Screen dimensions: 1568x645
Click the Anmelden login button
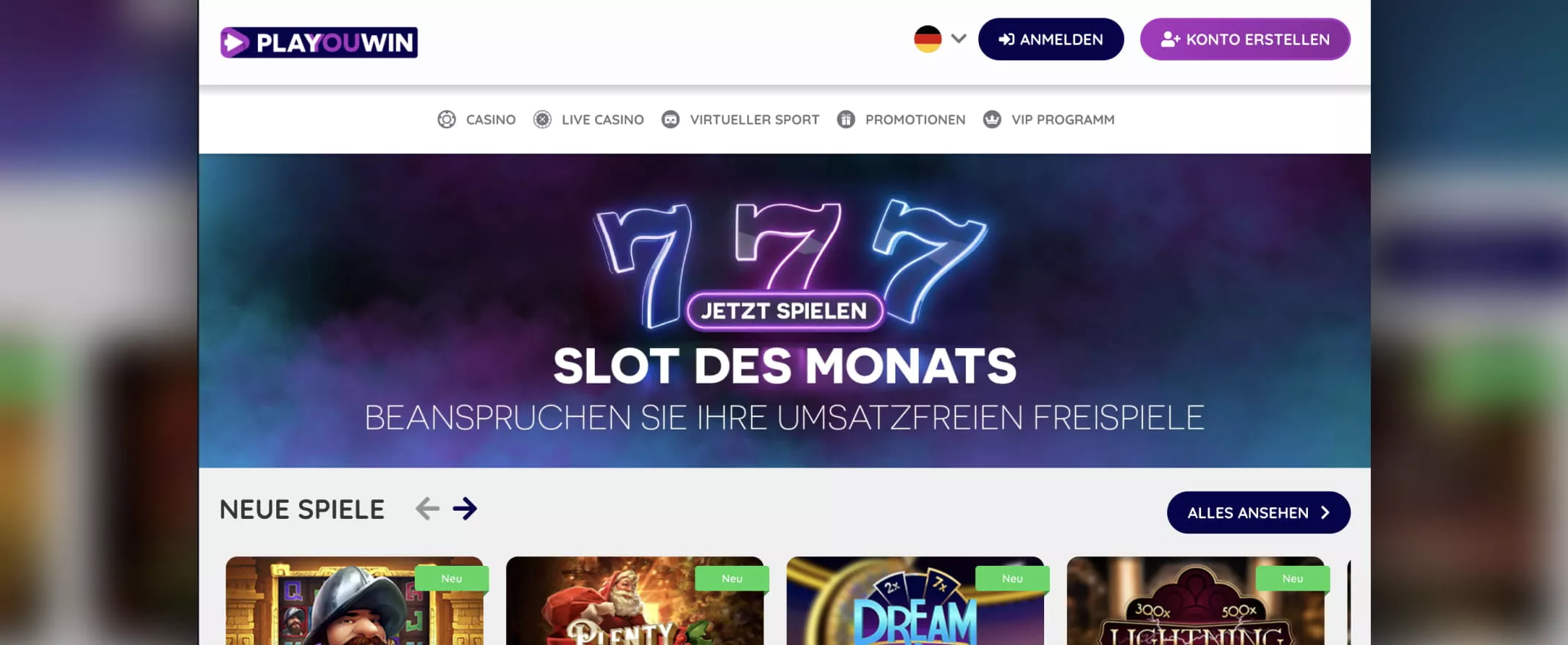pos(1051,40)
